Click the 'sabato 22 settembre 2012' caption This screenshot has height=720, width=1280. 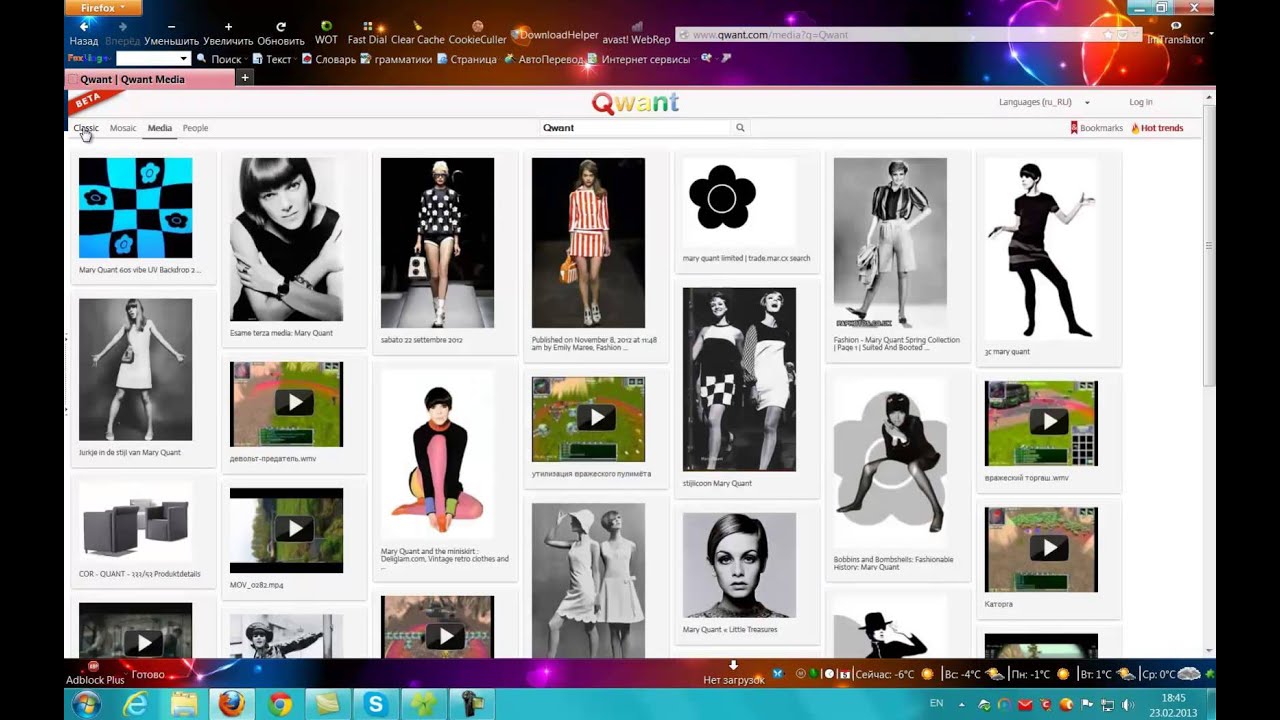[421, 340]
